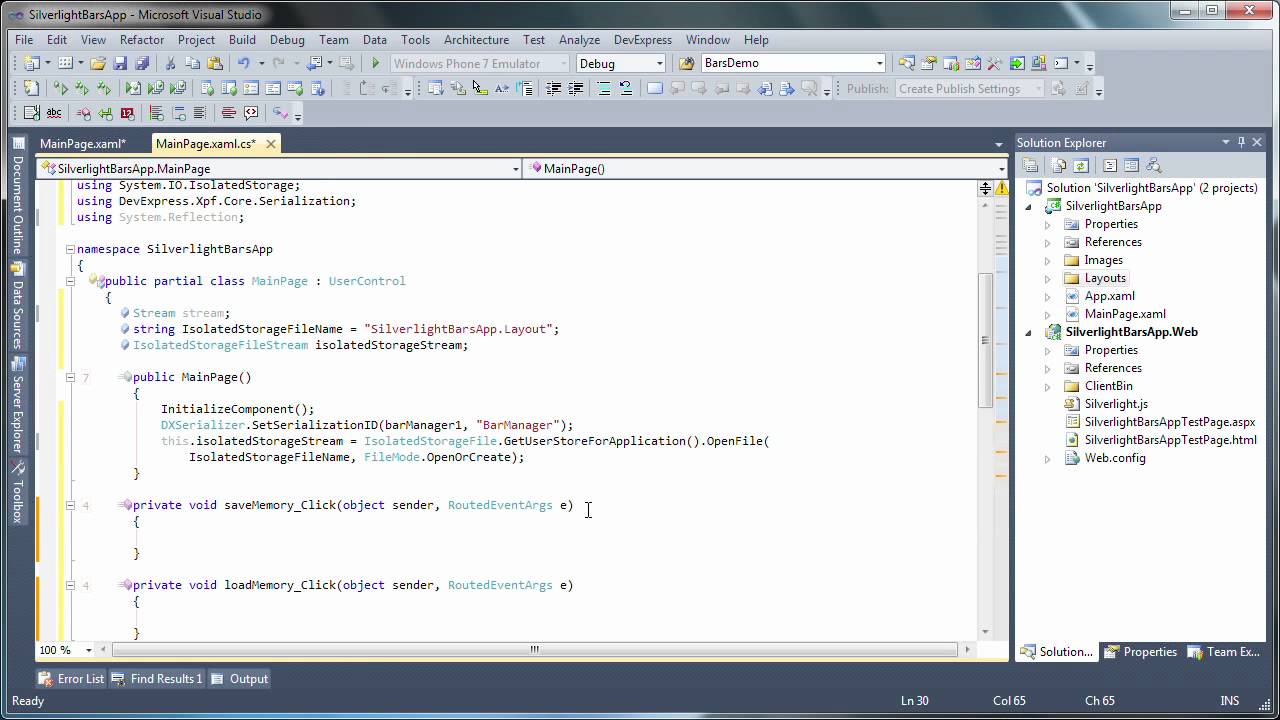The width and height of the screenshot is (1280, 720).
Task: Open the Refactor menu
Action: coord(142,40)
